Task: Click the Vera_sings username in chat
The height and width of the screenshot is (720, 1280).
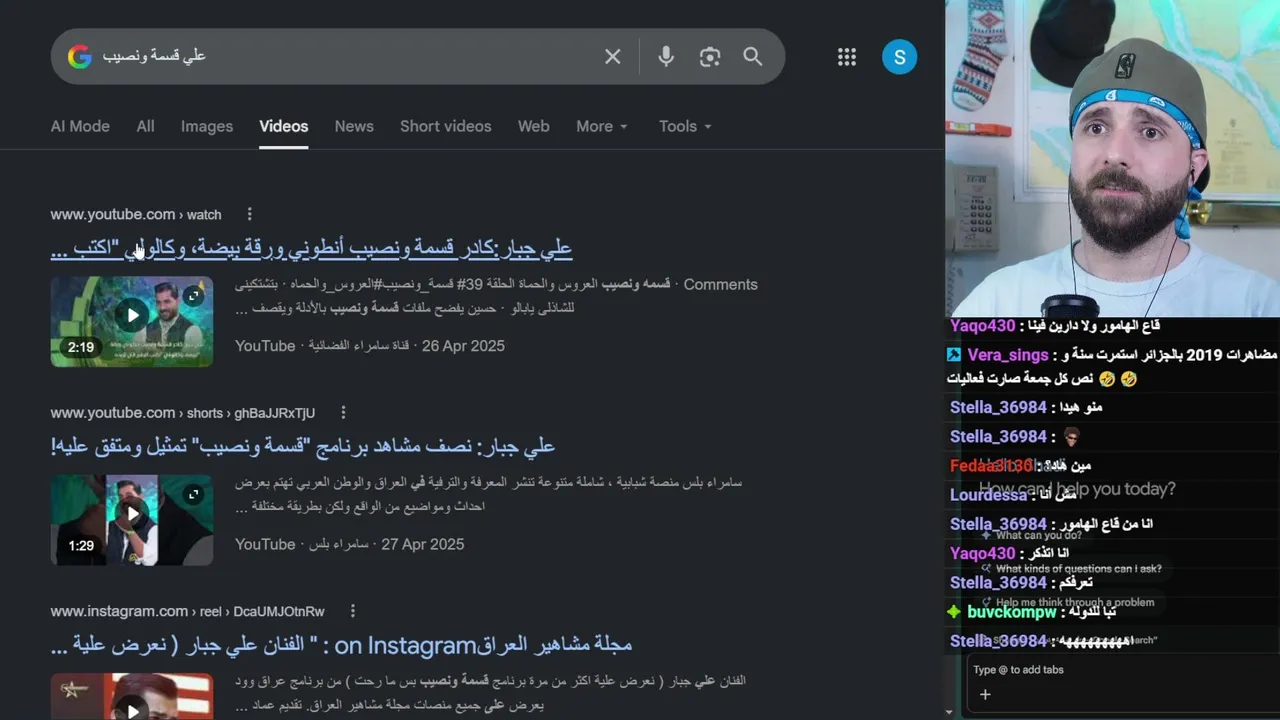Action: pos(1007,355)
